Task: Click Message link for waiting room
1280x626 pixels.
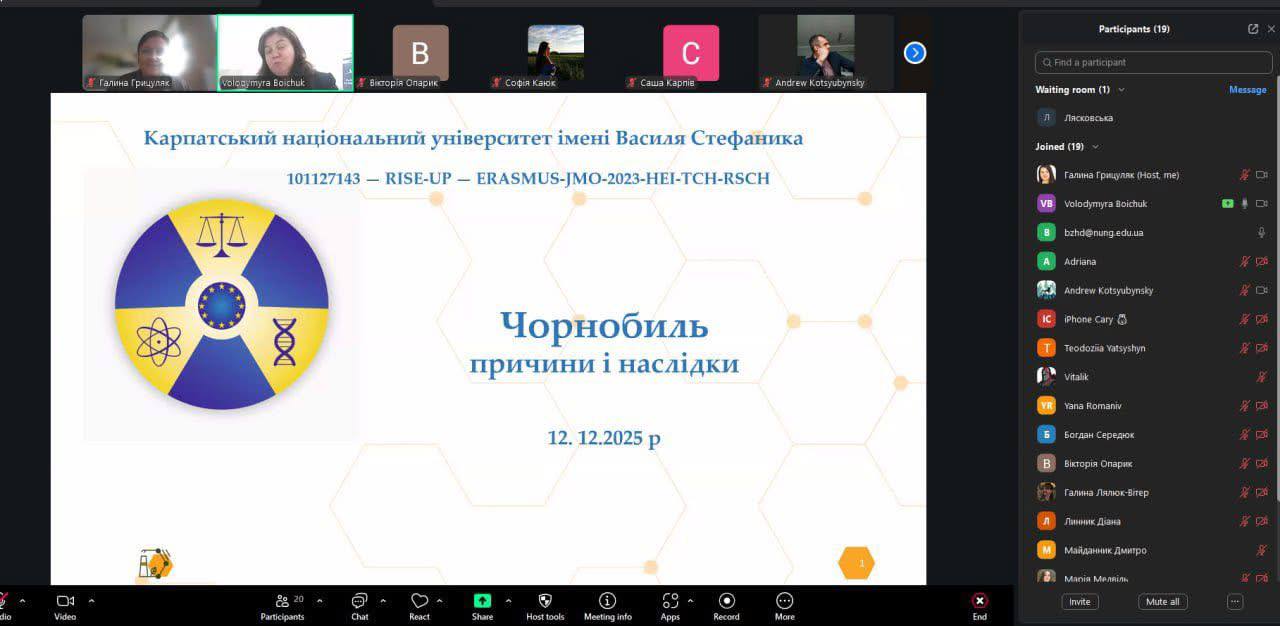Action: 1247,90
